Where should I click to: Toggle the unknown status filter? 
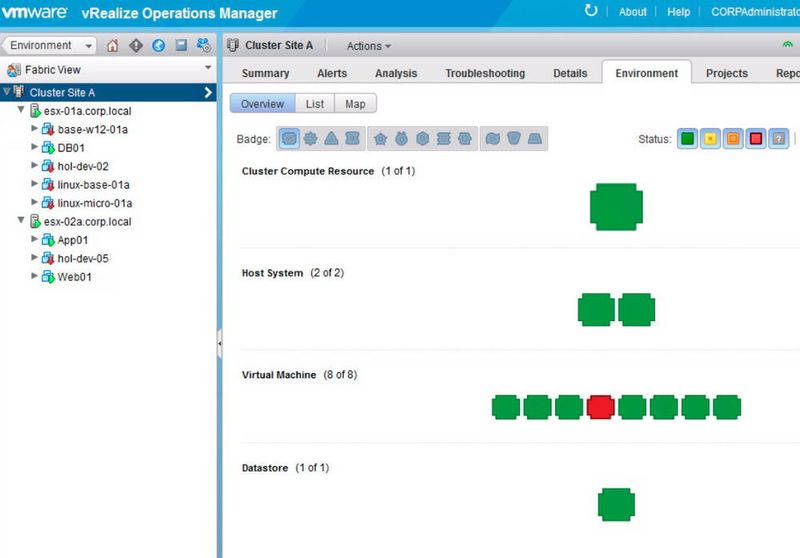pos(779,139)
